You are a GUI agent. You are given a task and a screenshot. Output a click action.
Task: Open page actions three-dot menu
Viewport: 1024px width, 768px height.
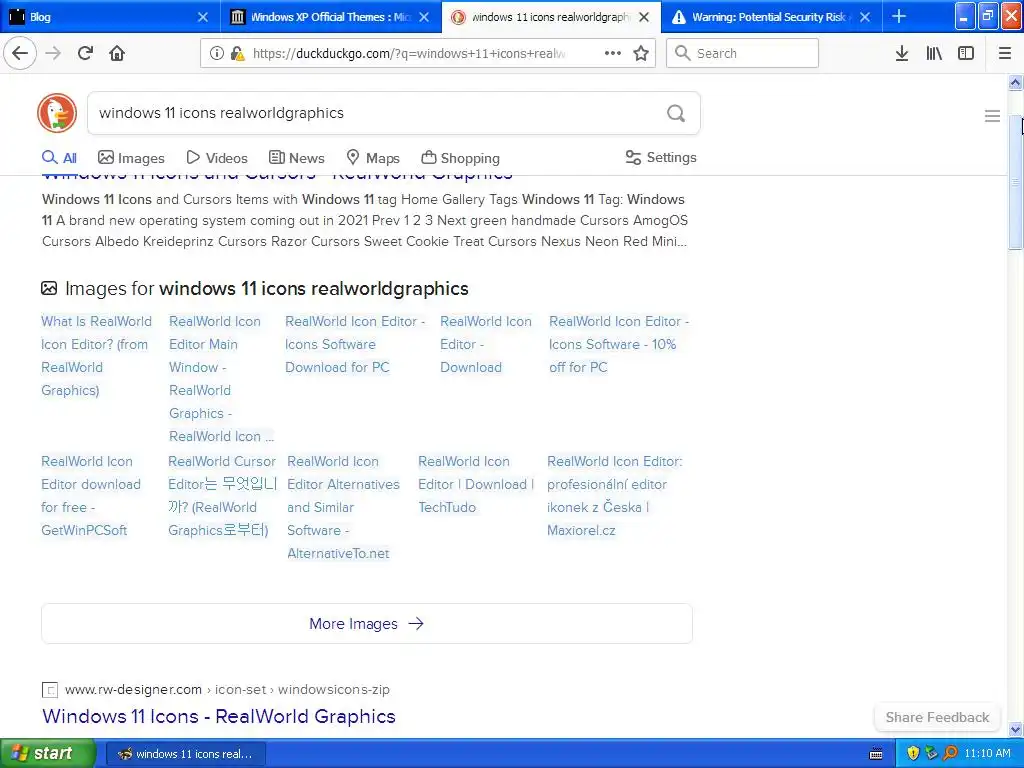coord(613,53)
